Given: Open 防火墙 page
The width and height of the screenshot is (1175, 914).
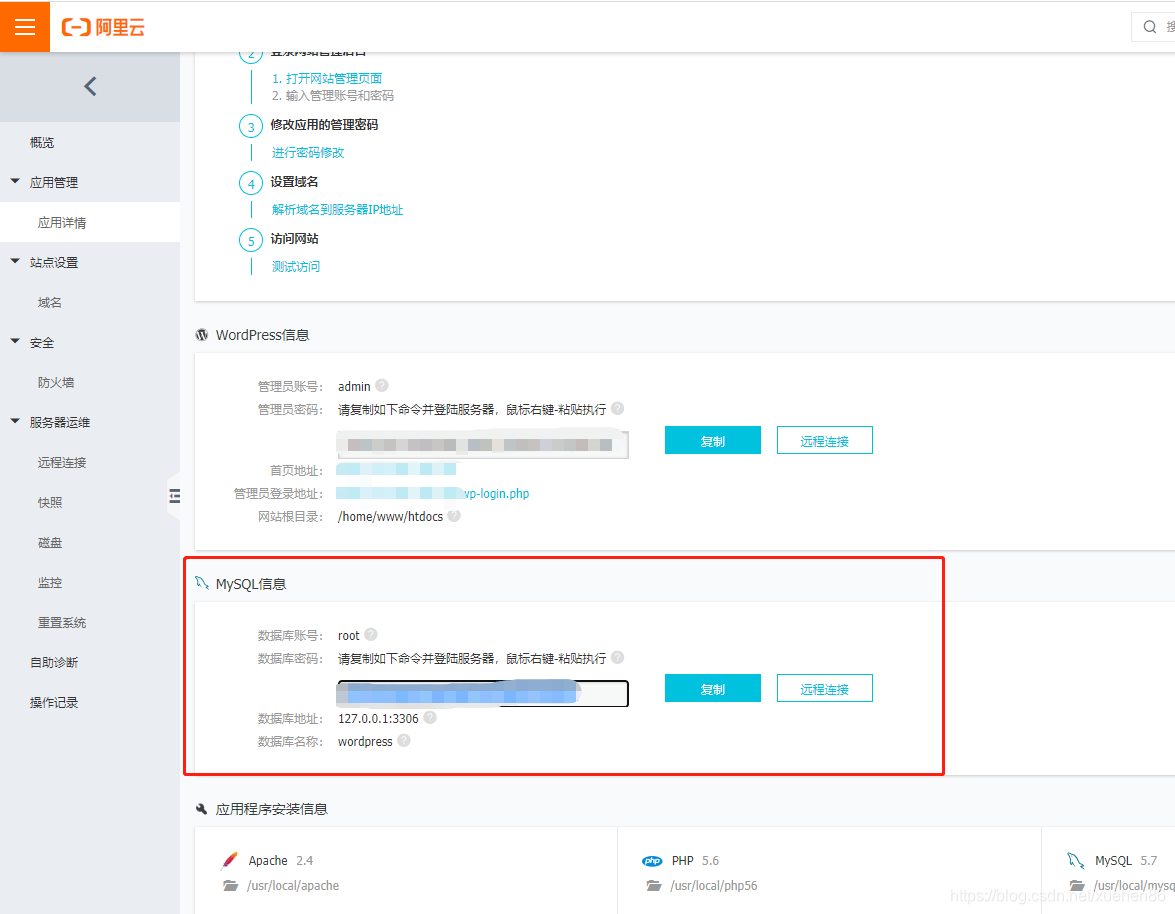Looking at the screenshot, I should pos(56,382).
